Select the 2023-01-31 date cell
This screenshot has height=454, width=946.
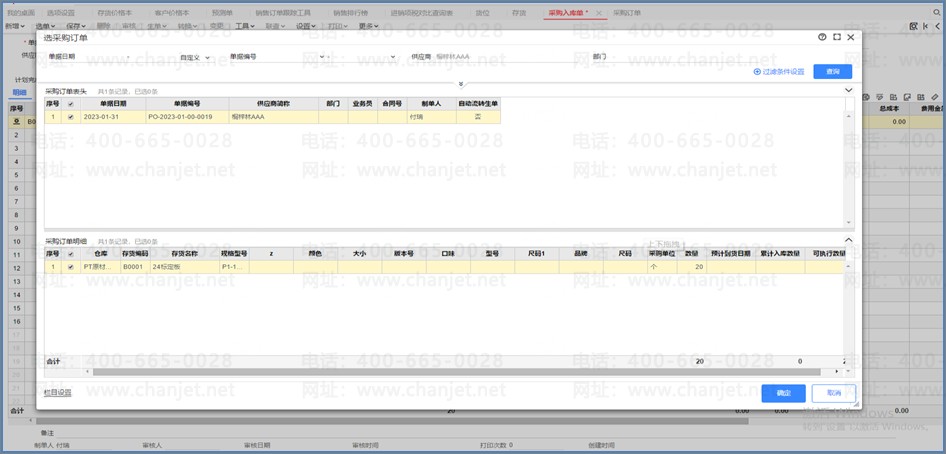click(x=113, y=117)
